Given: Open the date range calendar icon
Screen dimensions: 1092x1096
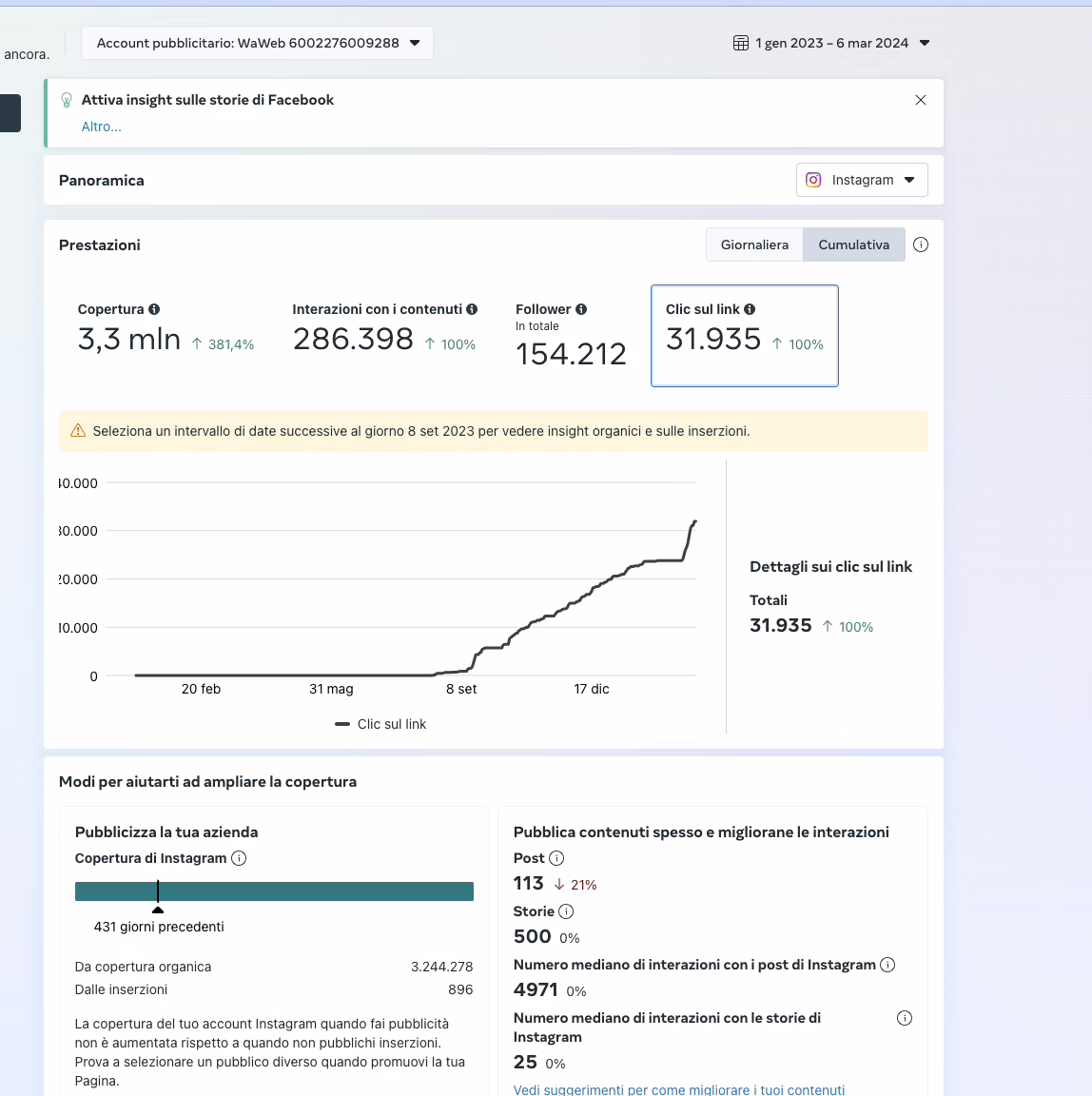Looking at the screenshot, I should [x=740, y=43].
